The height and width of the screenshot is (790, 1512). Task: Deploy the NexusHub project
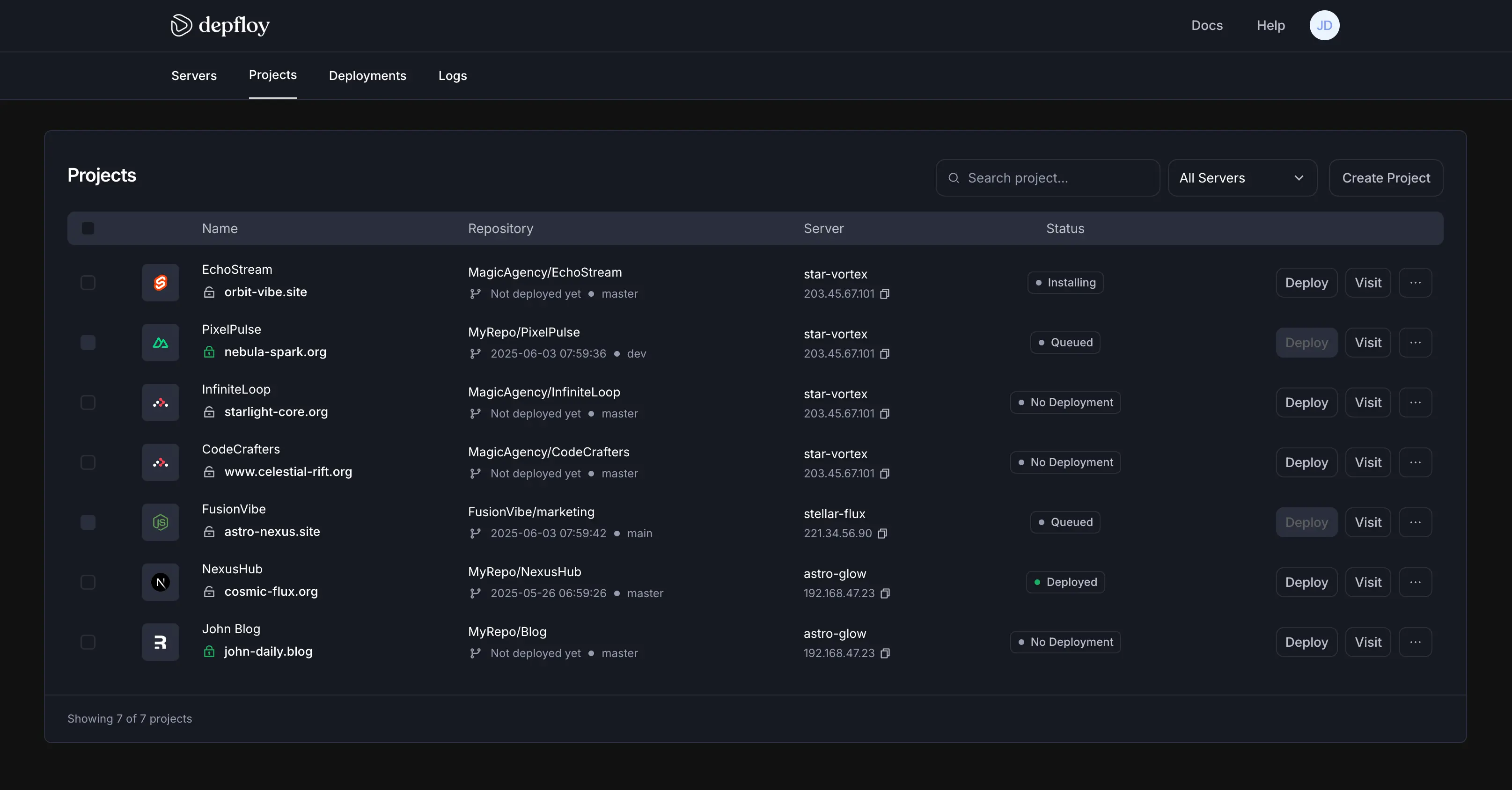coord(1306,582)
